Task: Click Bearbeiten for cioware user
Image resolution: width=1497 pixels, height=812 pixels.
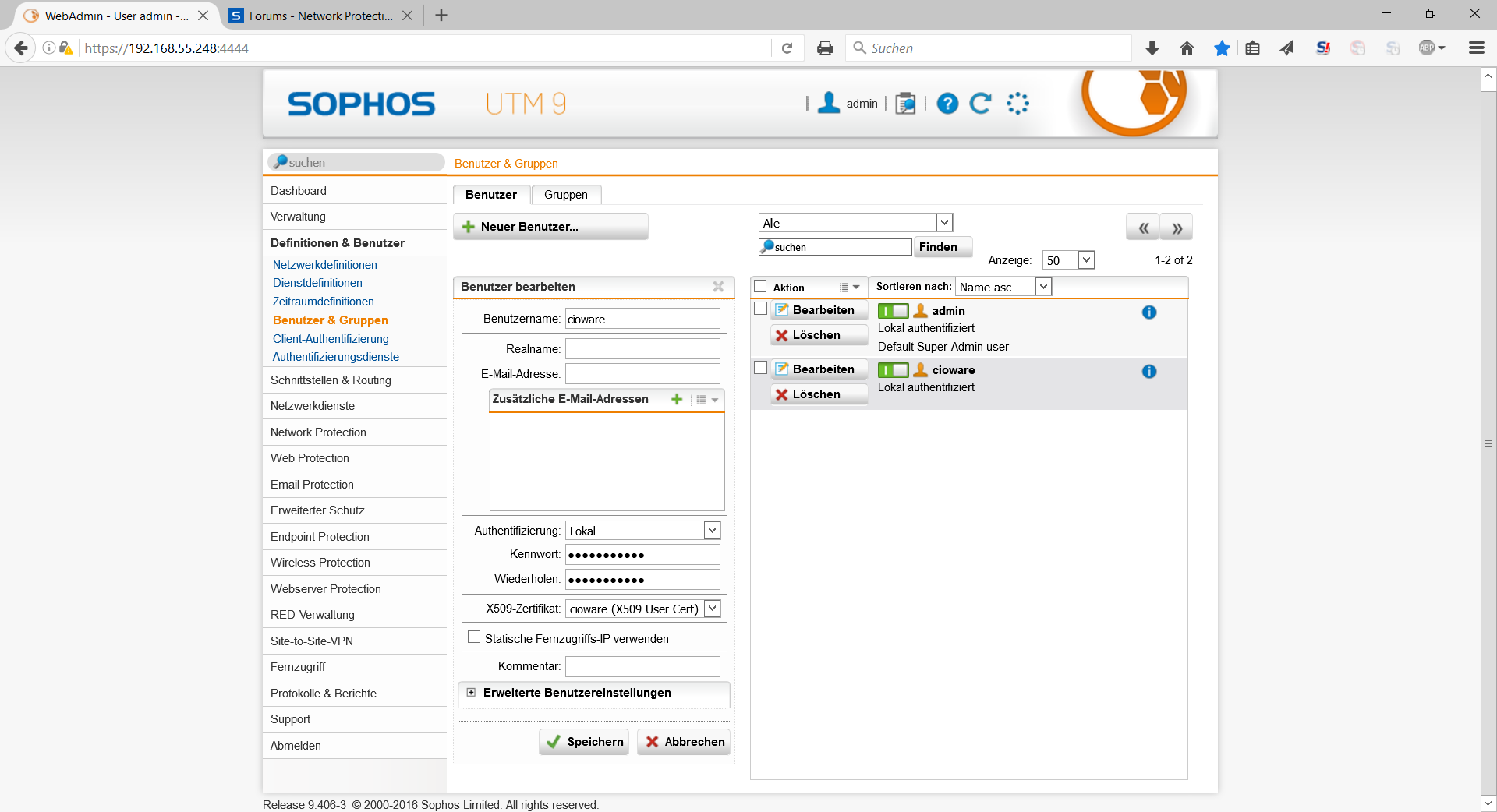Action: 819,369
